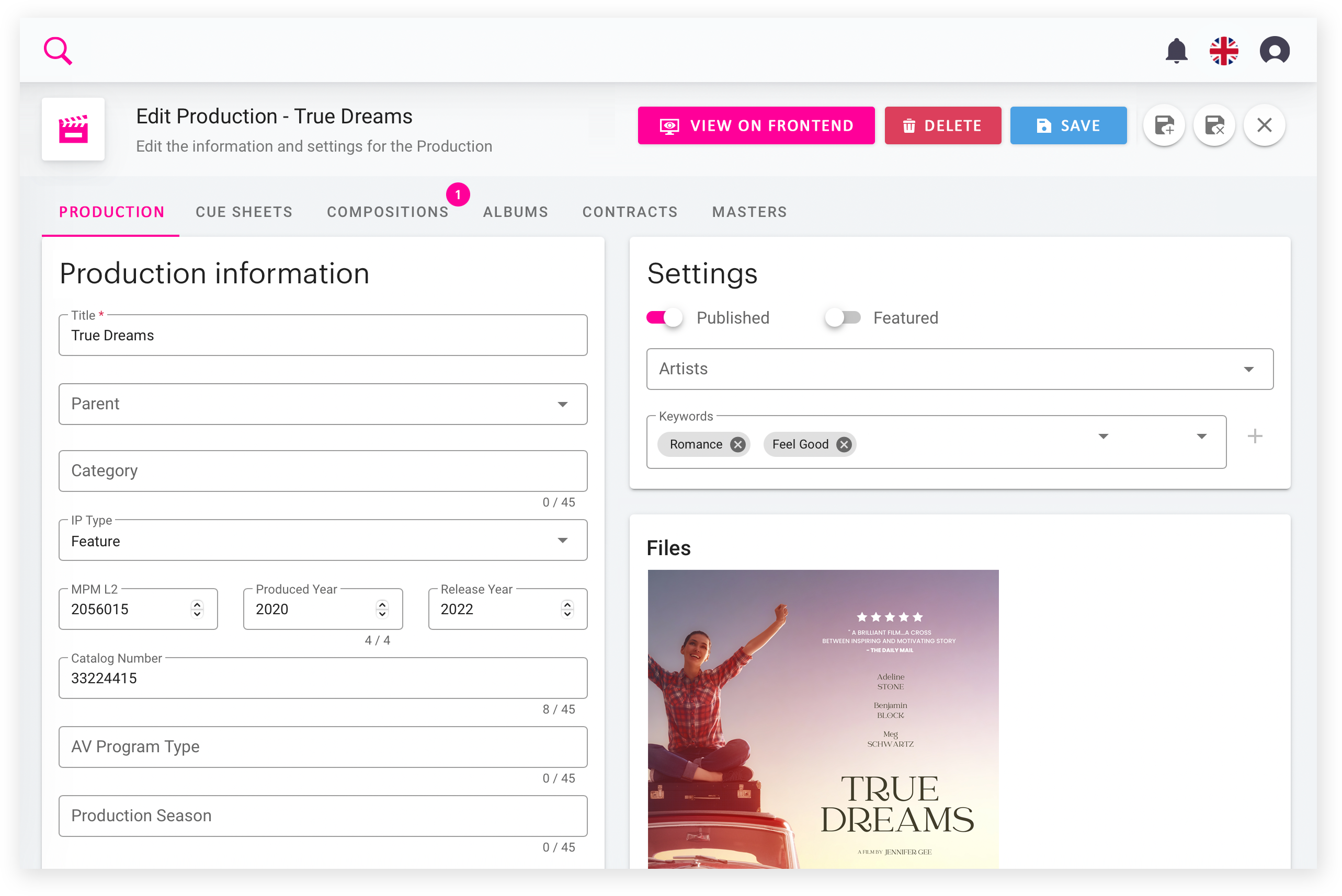Click the UK flag language icon
The height and width of the screenshot is (896, 1342).
click(1224, 51)
